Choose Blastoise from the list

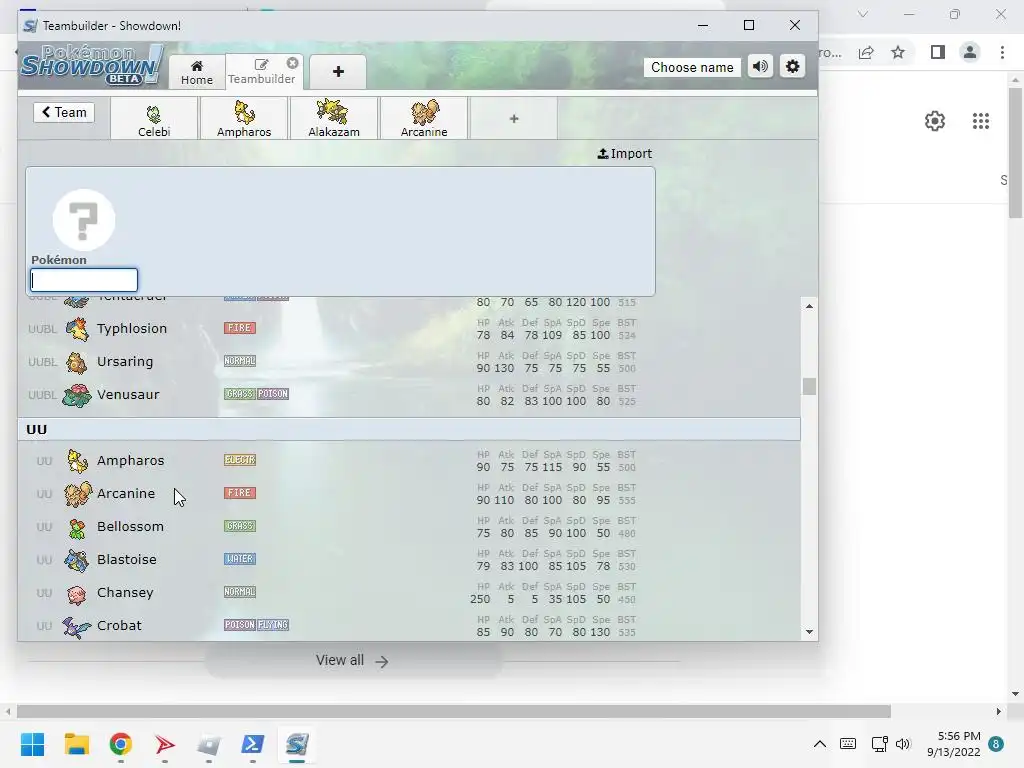click(x=409, y=560)
